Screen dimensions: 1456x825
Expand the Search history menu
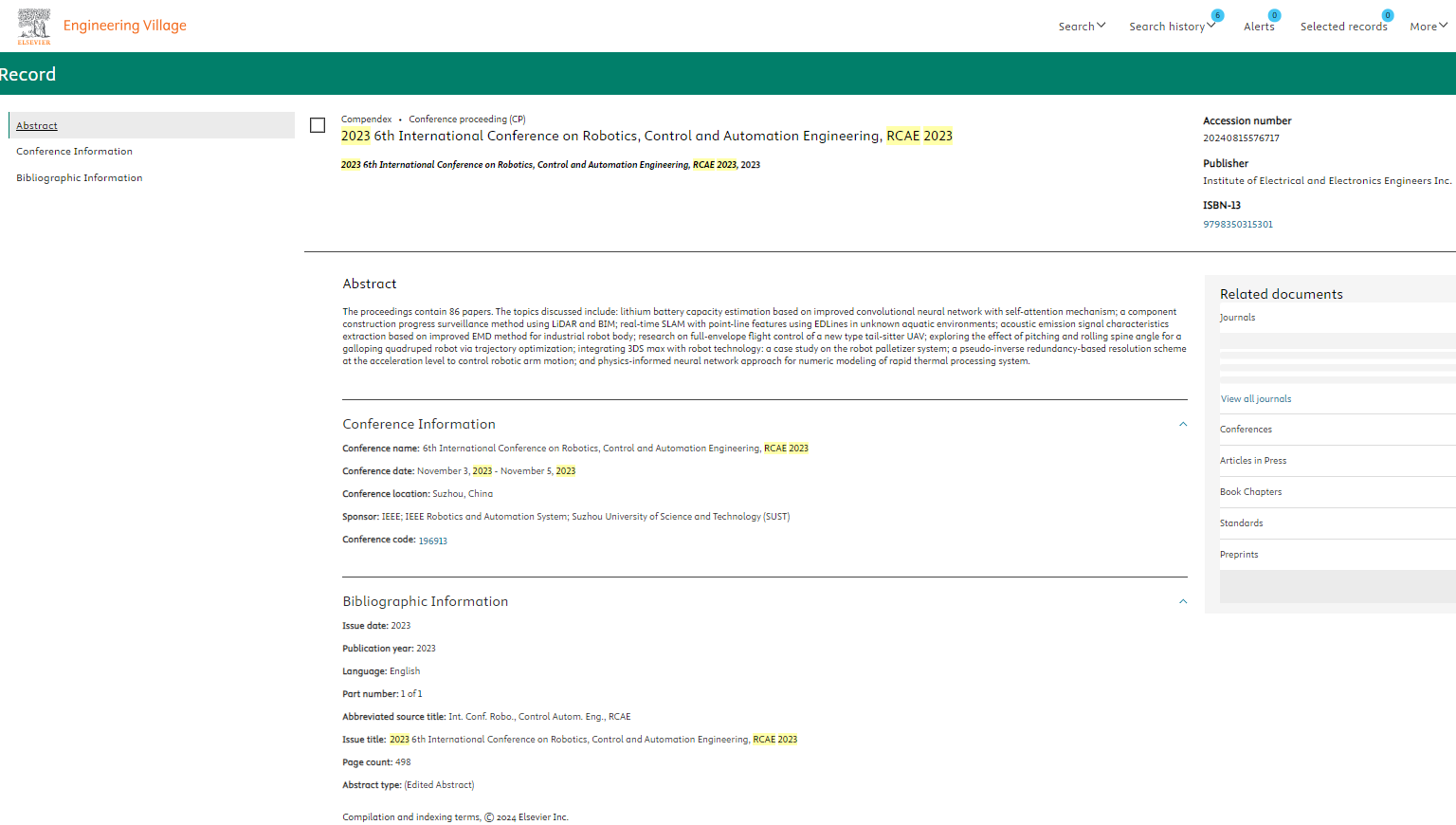coord(1172,27)
